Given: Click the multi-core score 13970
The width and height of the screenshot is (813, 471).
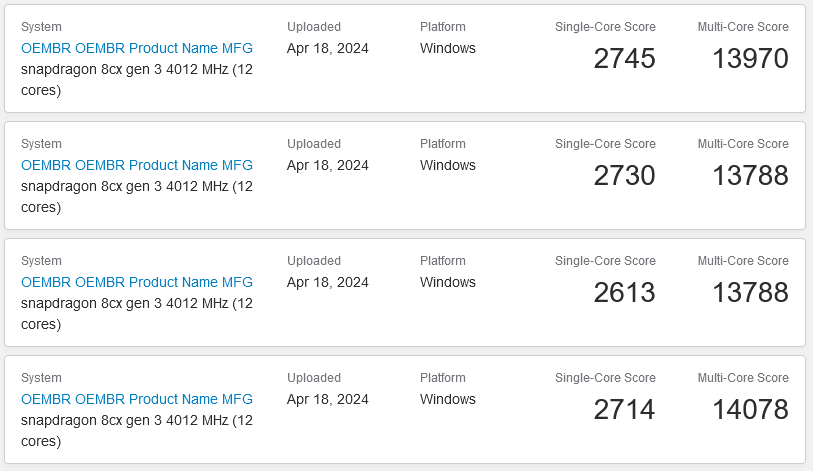Looking at the screenshot, I should 750,59.
